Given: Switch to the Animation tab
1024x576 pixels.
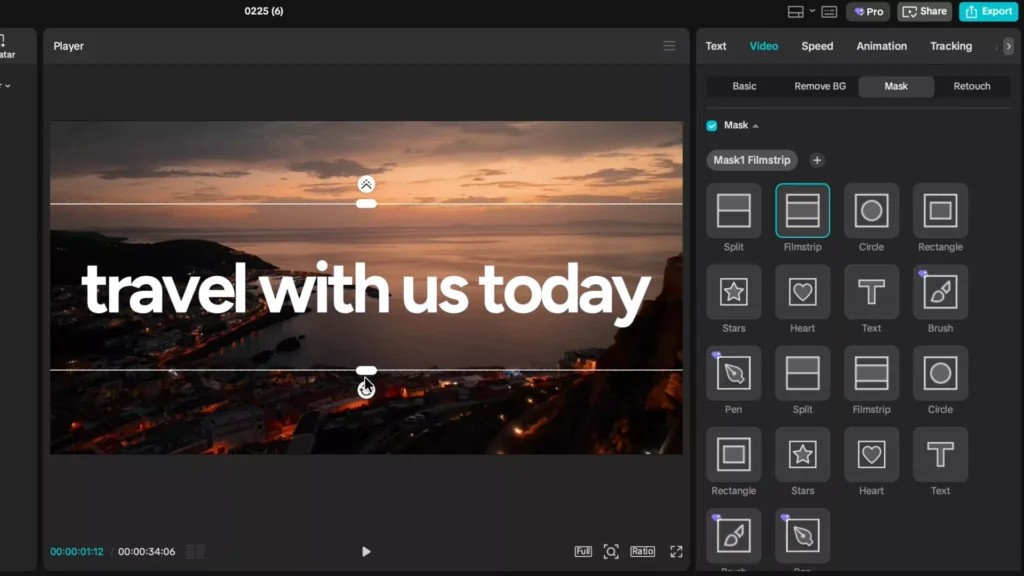Looking at the screenshot, I should coord(881,46).
